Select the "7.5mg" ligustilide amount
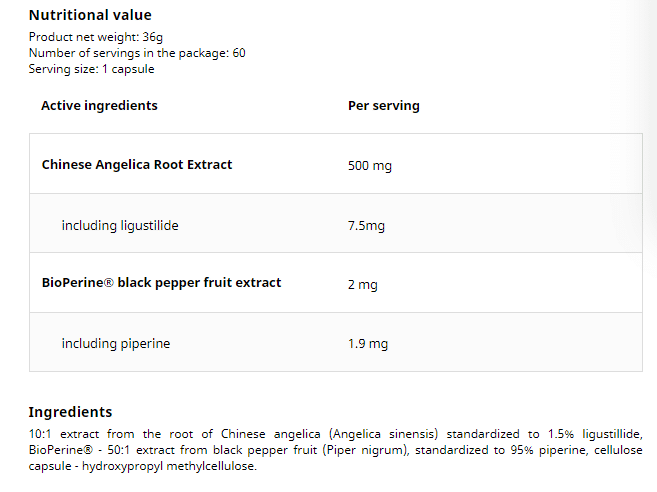 click(366, 226)
